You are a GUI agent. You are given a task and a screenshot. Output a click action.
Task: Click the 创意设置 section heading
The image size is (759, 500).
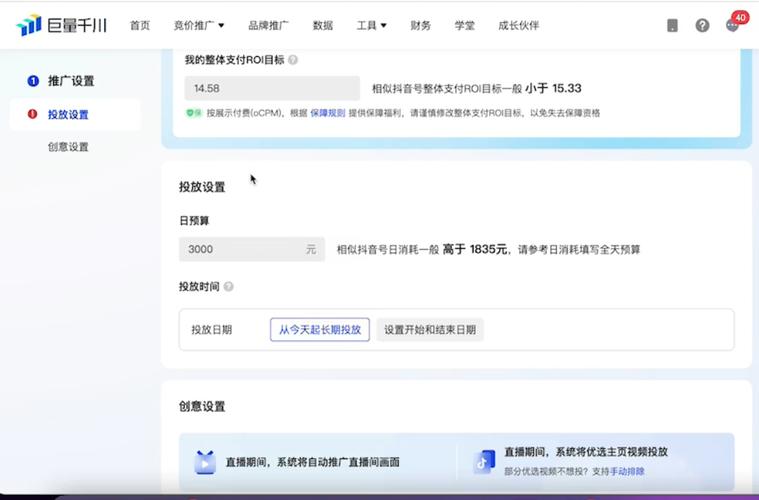(x=202, y=407)
